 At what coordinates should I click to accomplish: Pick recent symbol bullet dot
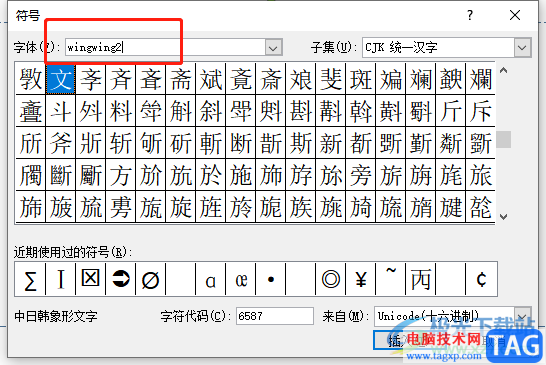(x=271, y=279)
